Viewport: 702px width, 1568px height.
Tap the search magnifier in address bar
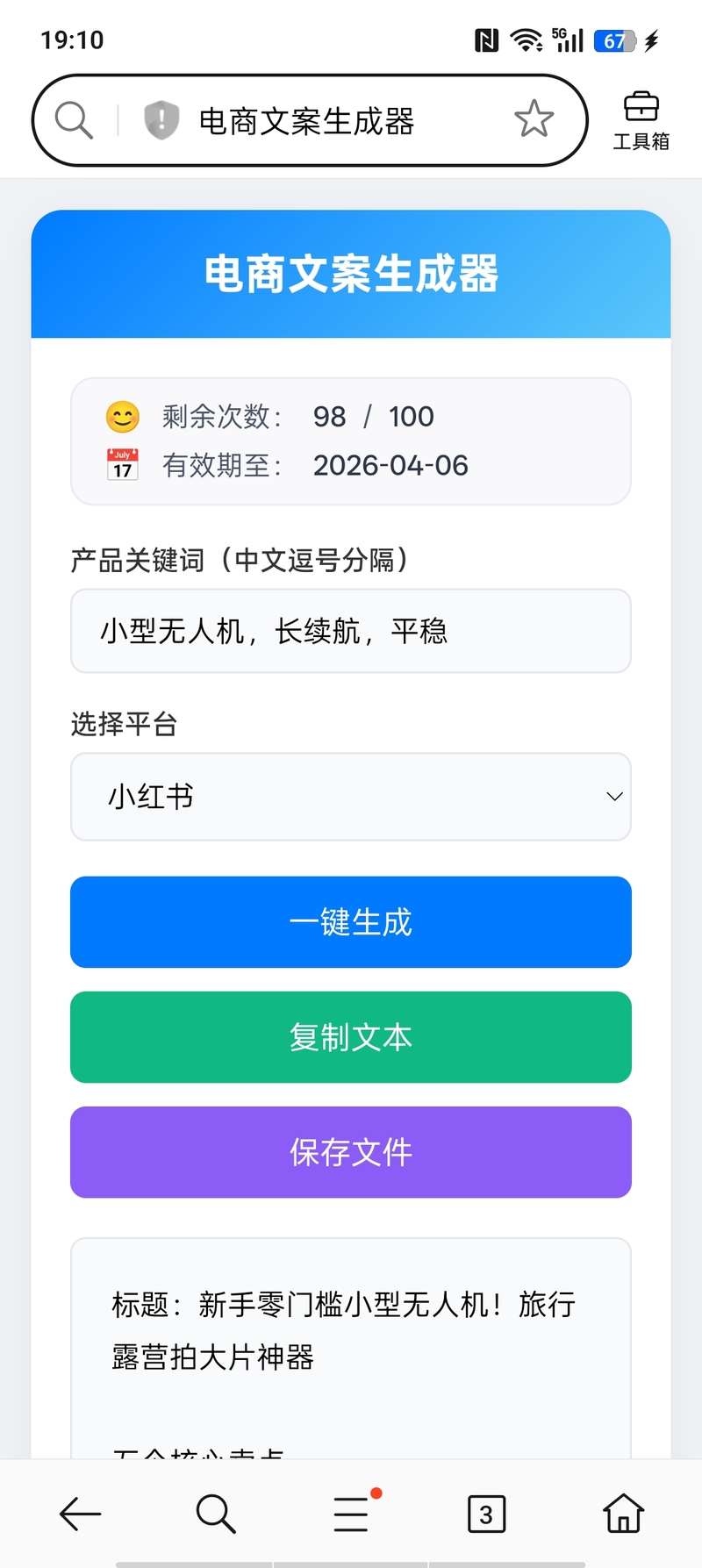pyautogui.click(x=74, y=120)
